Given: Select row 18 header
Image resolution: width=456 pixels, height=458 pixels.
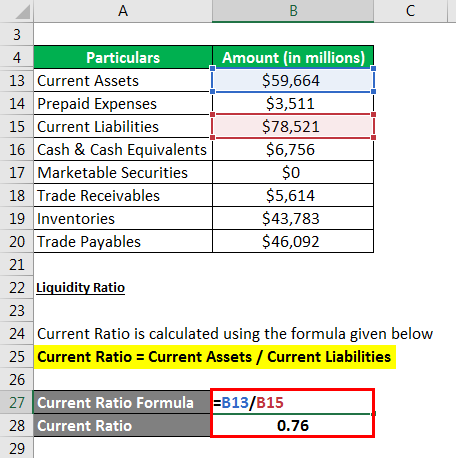Looking at the screenshot, I should pos(17,195).
